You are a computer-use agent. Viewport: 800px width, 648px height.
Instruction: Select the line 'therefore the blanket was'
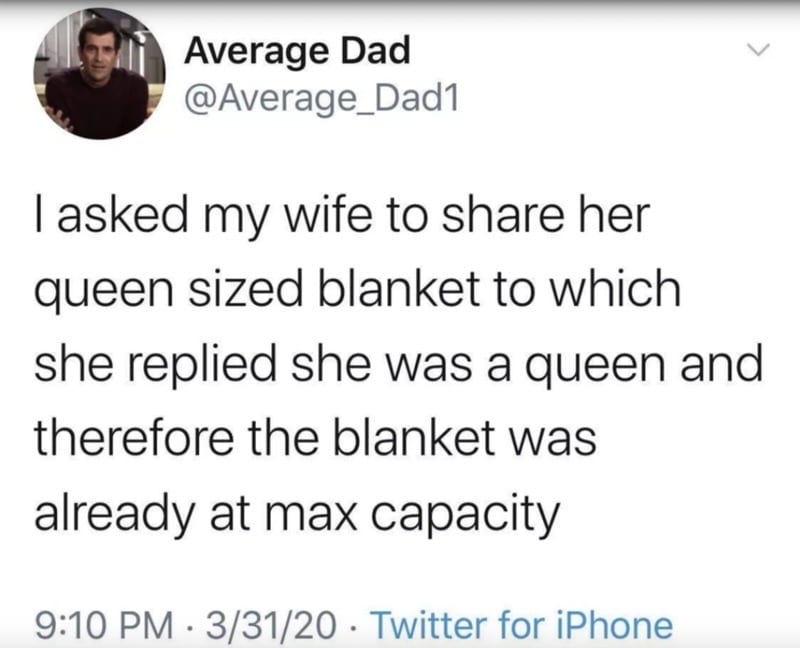click(x=315, y=438)
